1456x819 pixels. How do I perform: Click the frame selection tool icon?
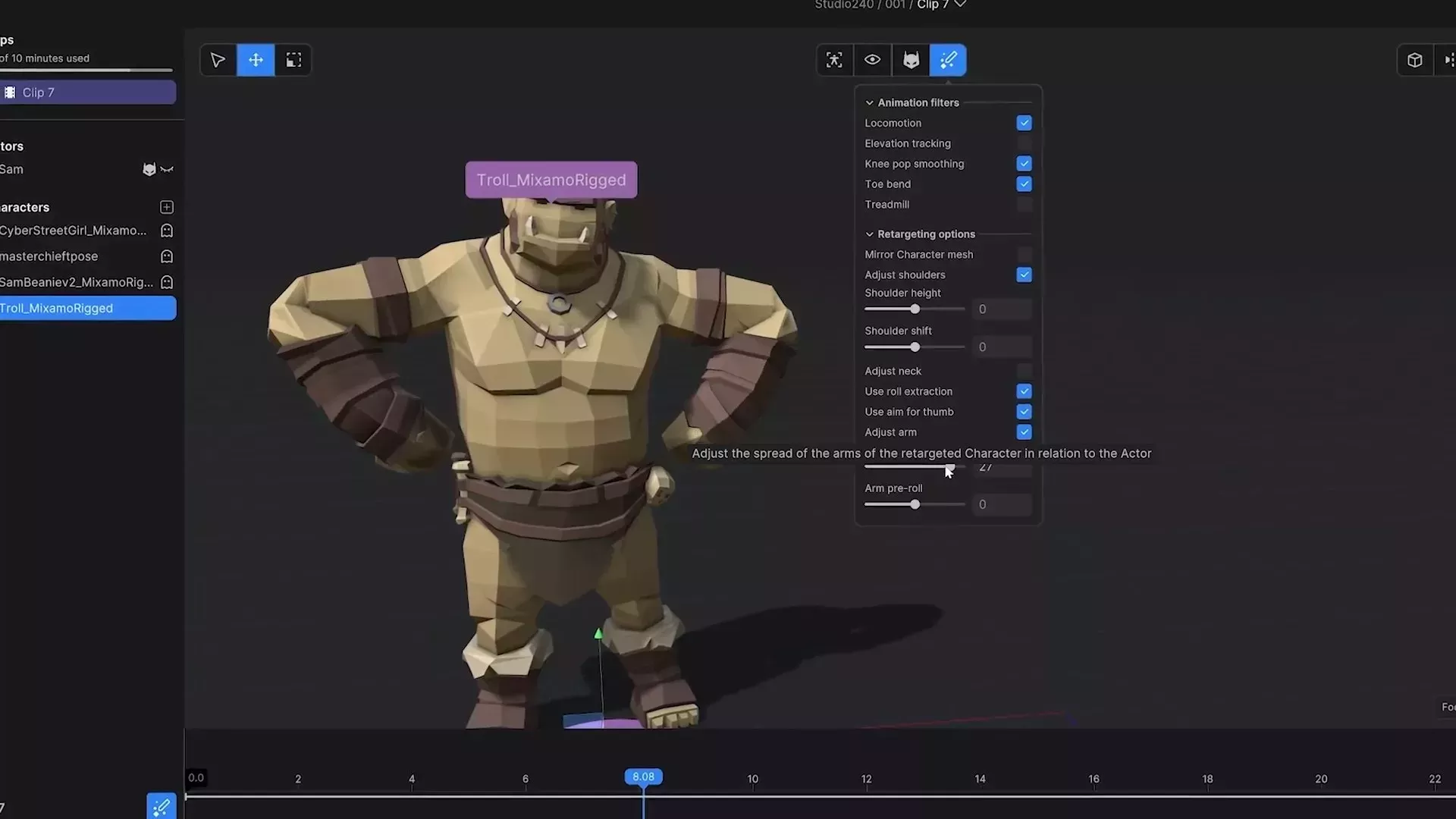pyautogui.click(x=293, y=60)
